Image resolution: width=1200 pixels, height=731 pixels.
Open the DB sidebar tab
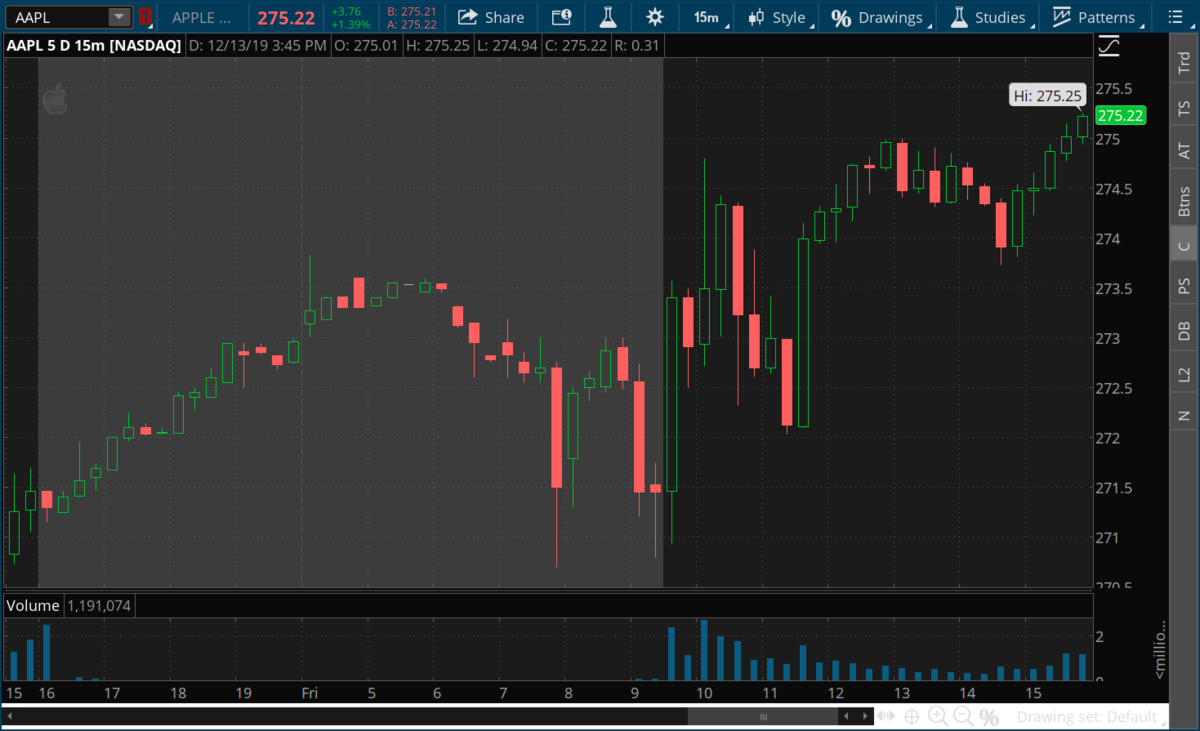click(1184, 331)
